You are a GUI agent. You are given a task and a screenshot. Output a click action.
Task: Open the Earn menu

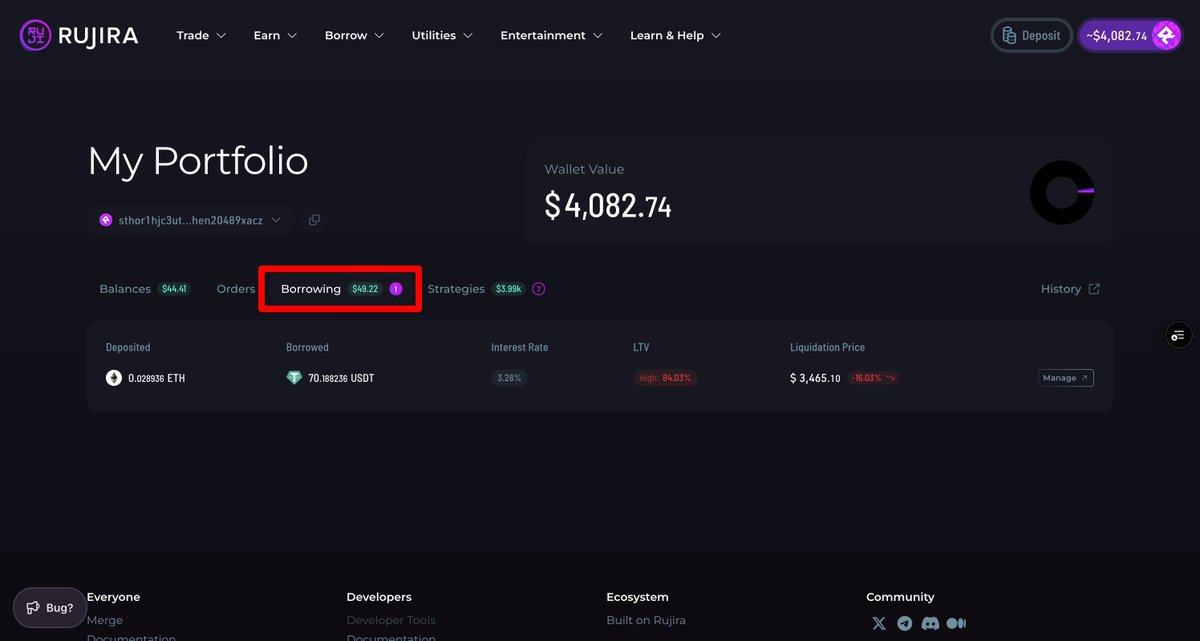click(x=275, y=35)
